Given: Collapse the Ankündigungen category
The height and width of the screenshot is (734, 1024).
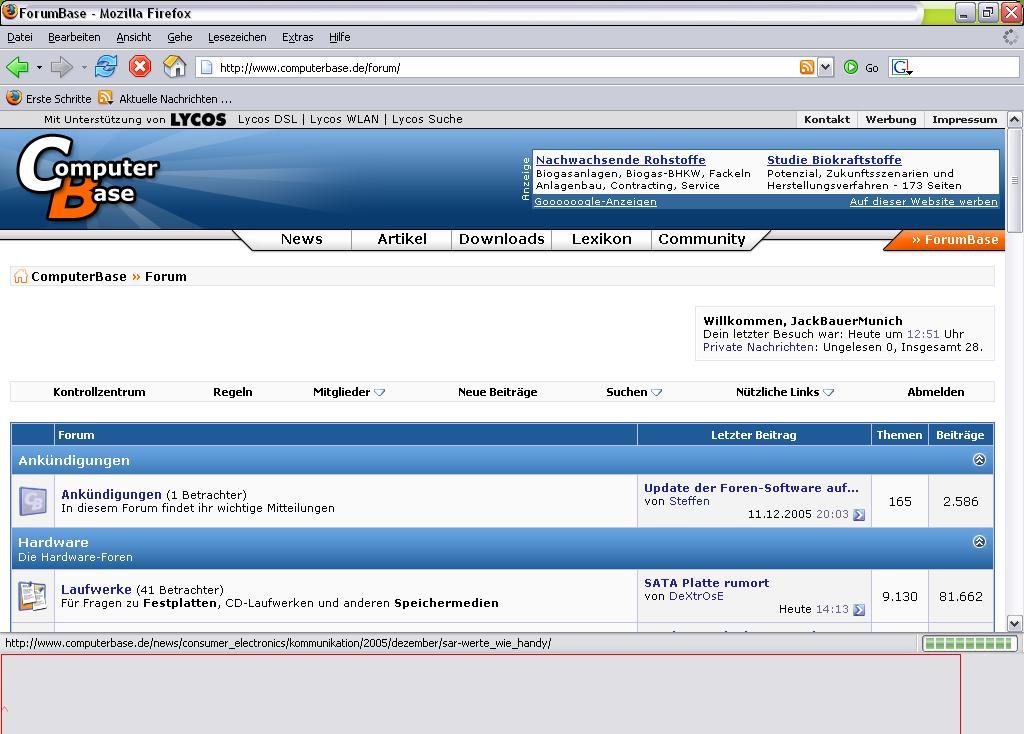Looking at the screenshot, I should pos(979,460).
